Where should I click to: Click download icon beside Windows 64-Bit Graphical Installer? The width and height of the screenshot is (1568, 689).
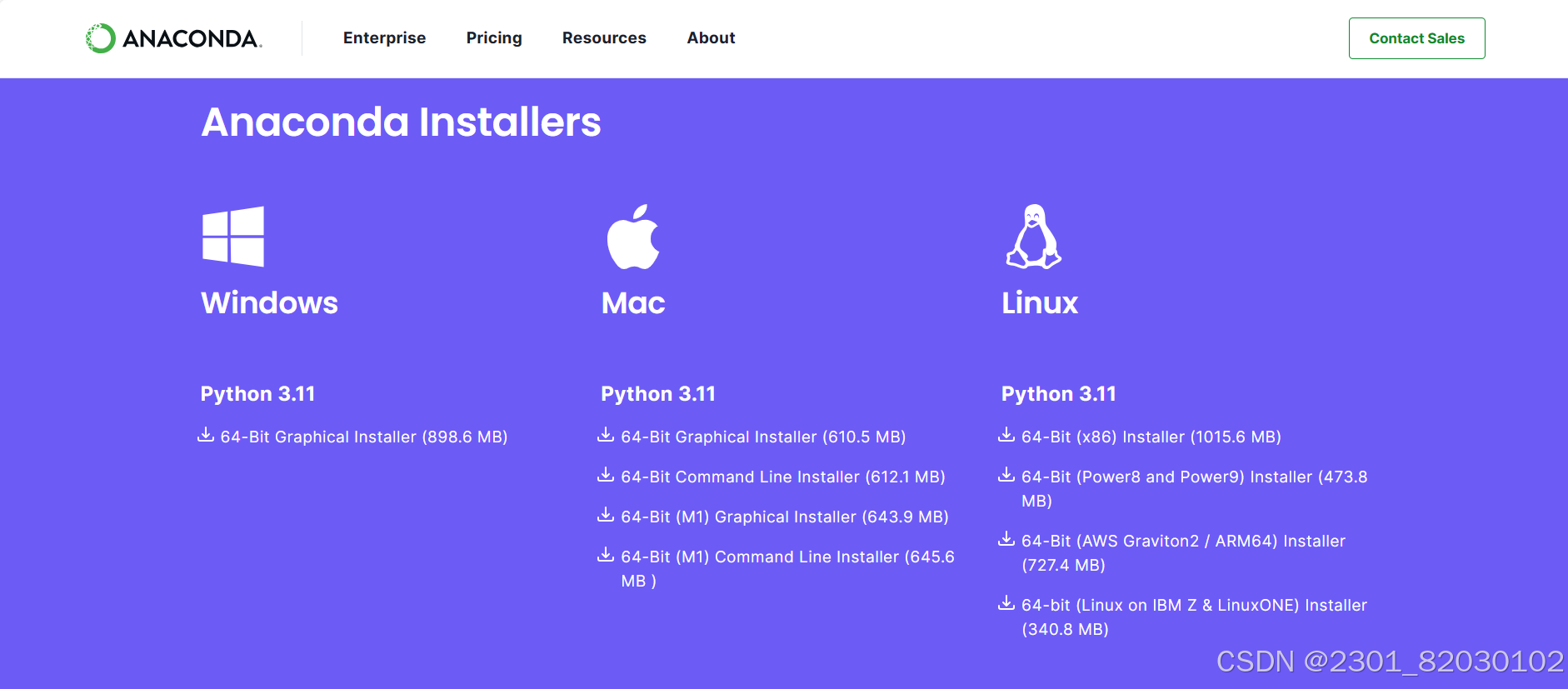206,435
